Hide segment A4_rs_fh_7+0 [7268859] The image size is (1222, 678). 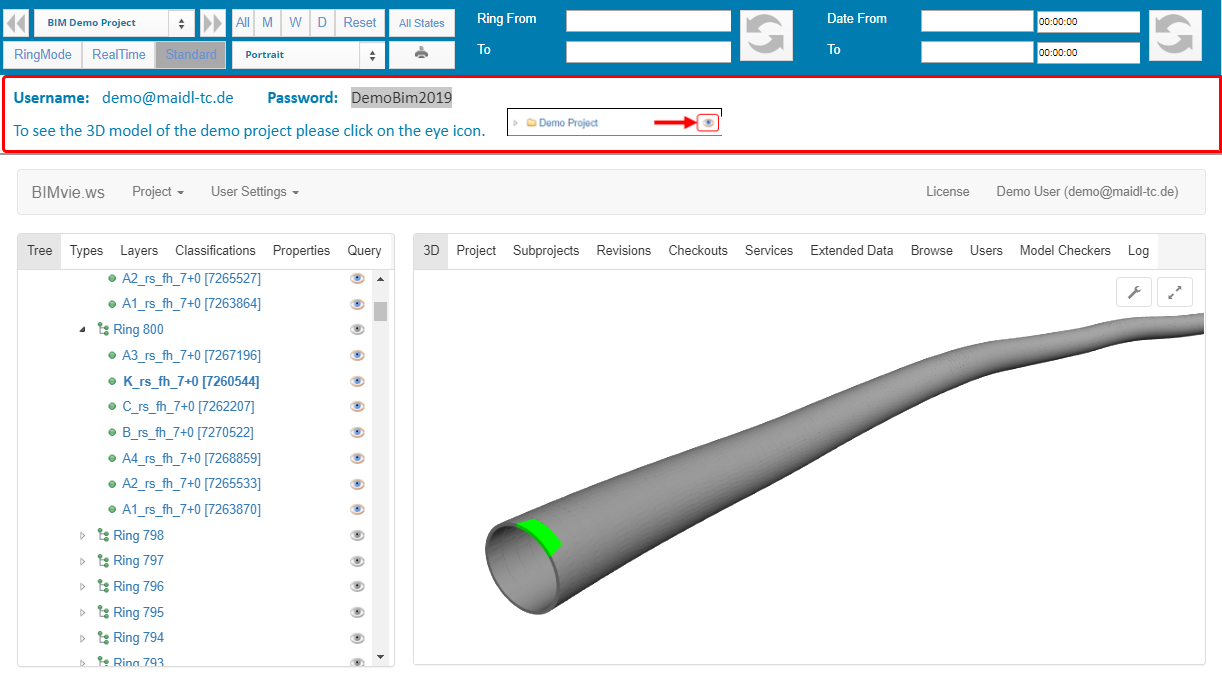pos(357,458)
